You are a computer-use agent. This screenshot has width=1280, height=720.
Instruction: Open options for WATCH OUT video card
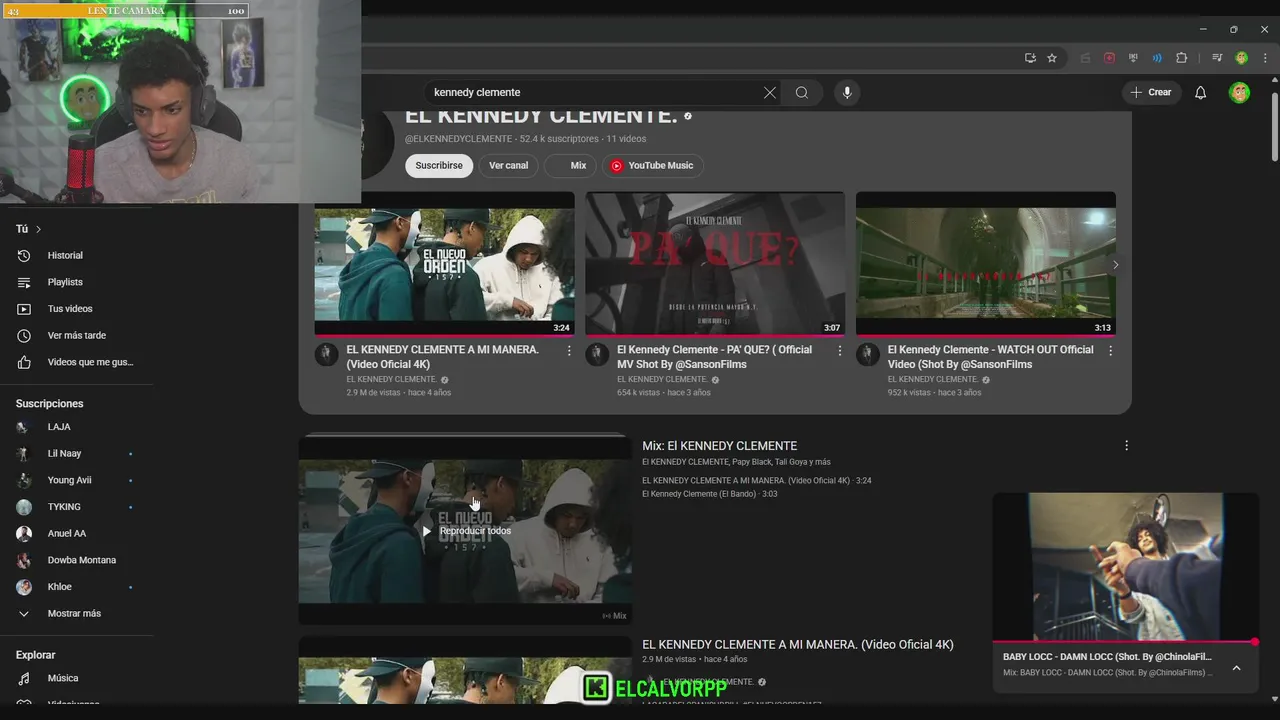pyautogui.click(x=1110, y=351)
